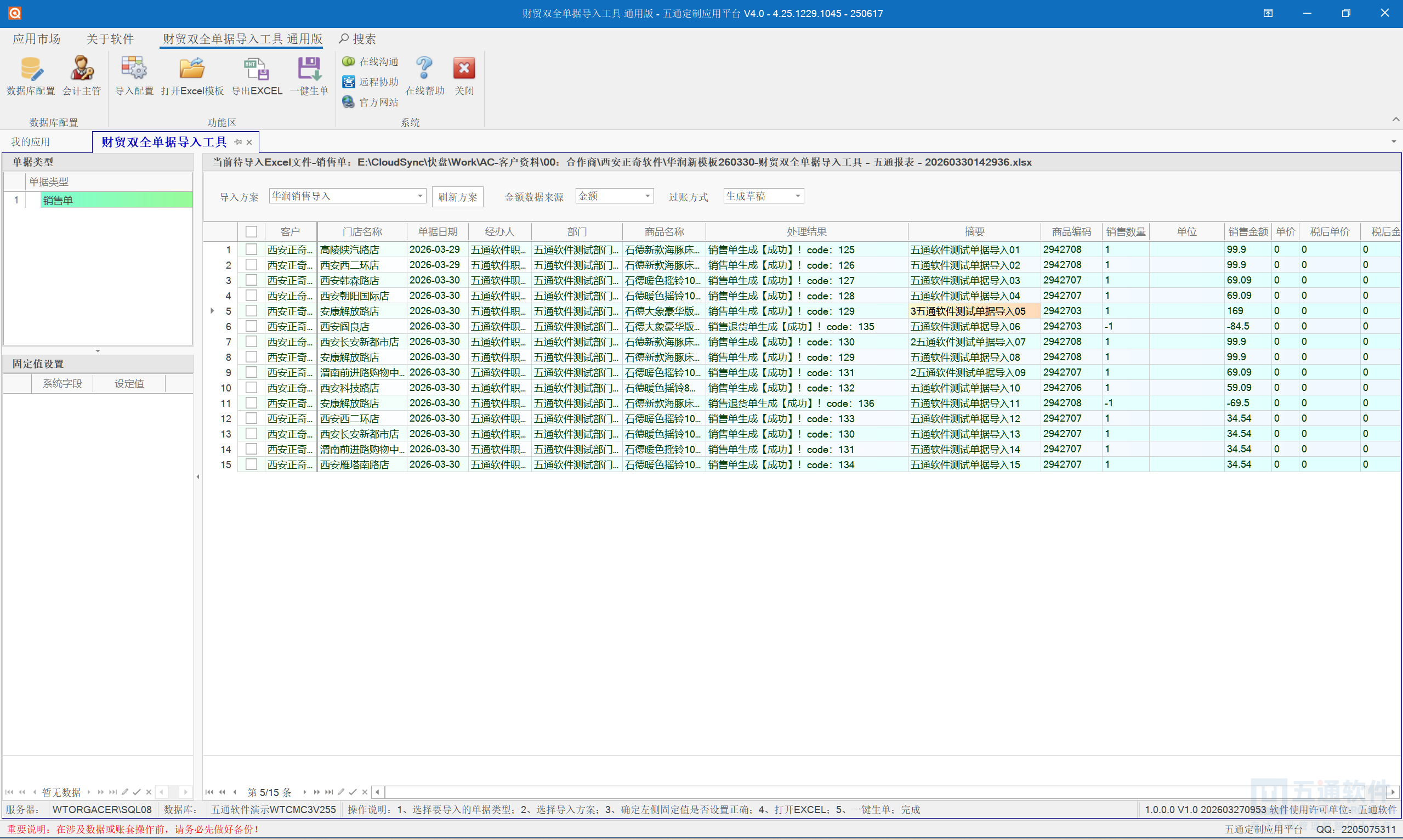
Task: Click the 刷新方案 button
Action: (x=457, y=197)
